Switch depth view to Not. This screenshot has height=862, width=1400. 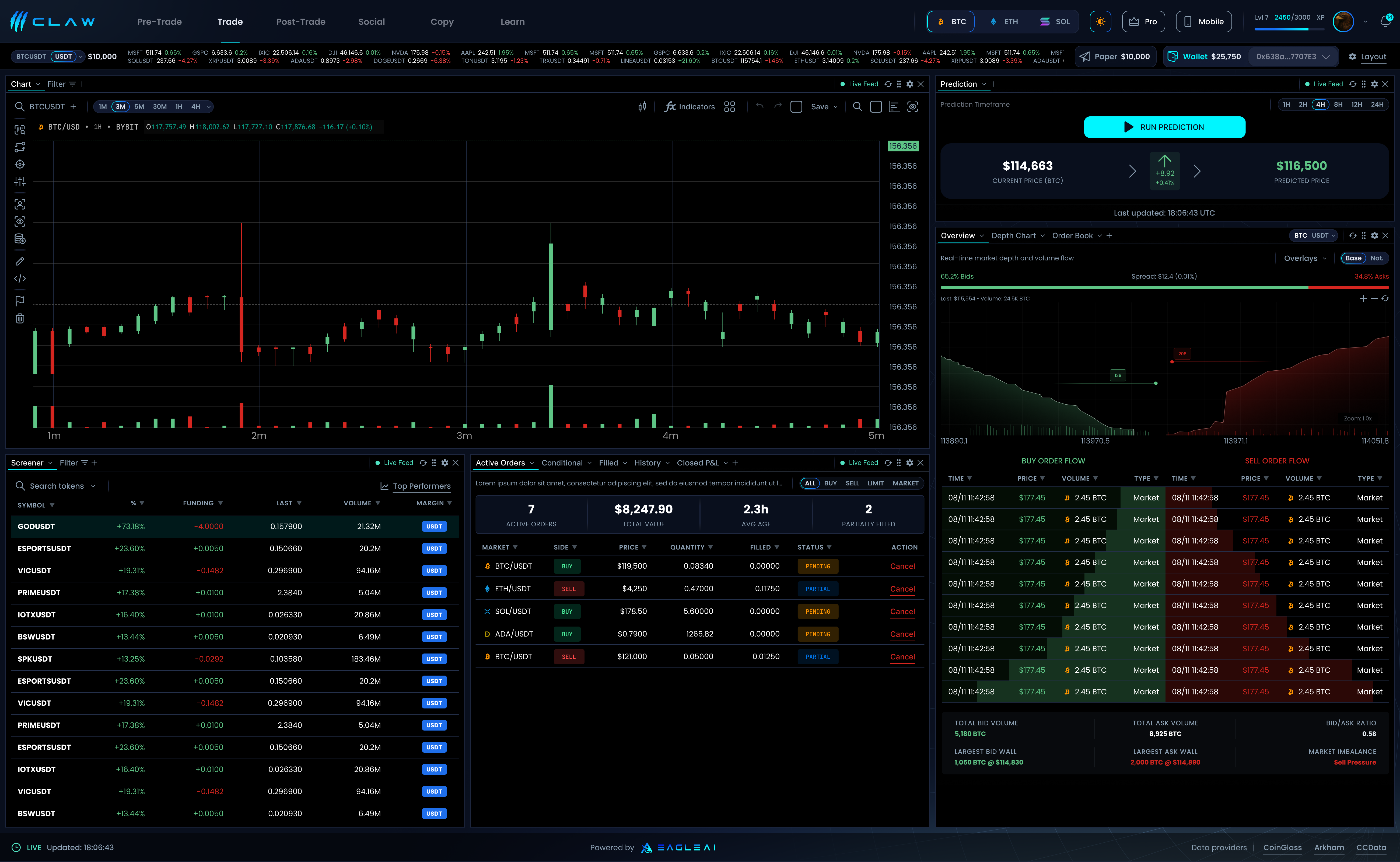pos(1377,258)
